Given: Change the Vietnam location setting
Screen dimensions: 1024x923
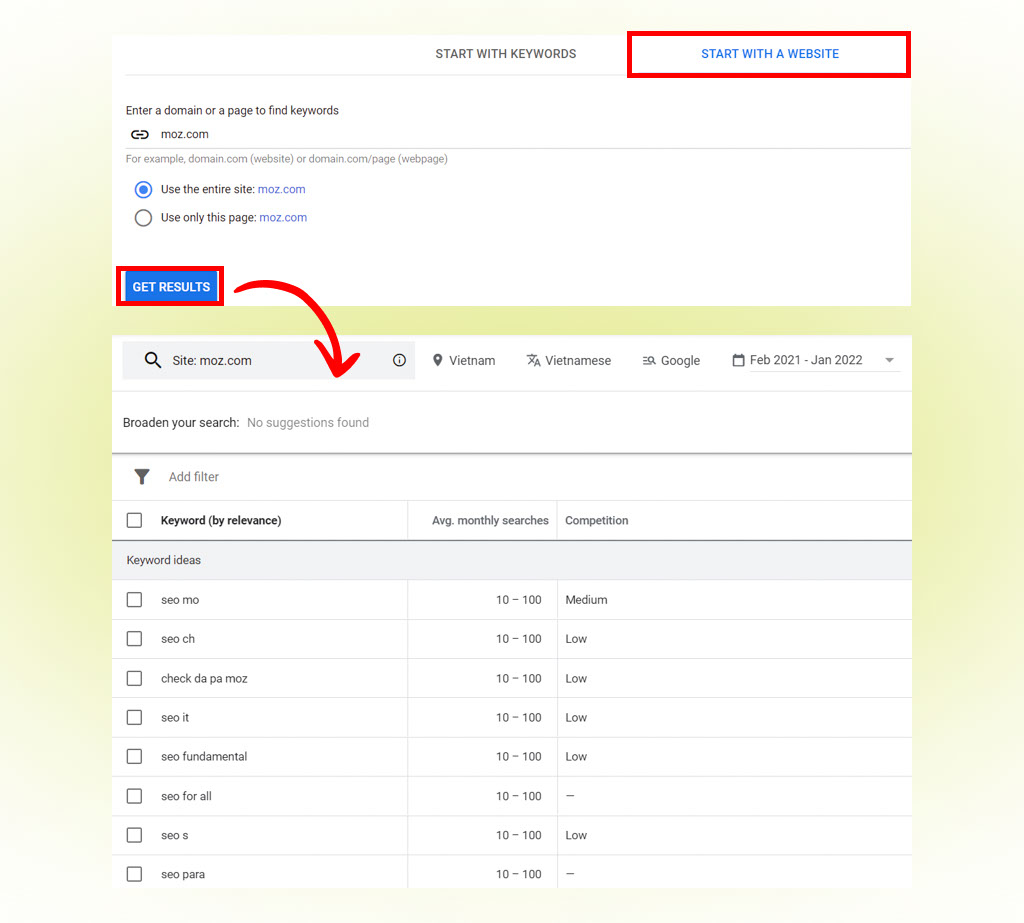Looking at the screenshot, I should (x=464, y=361).
